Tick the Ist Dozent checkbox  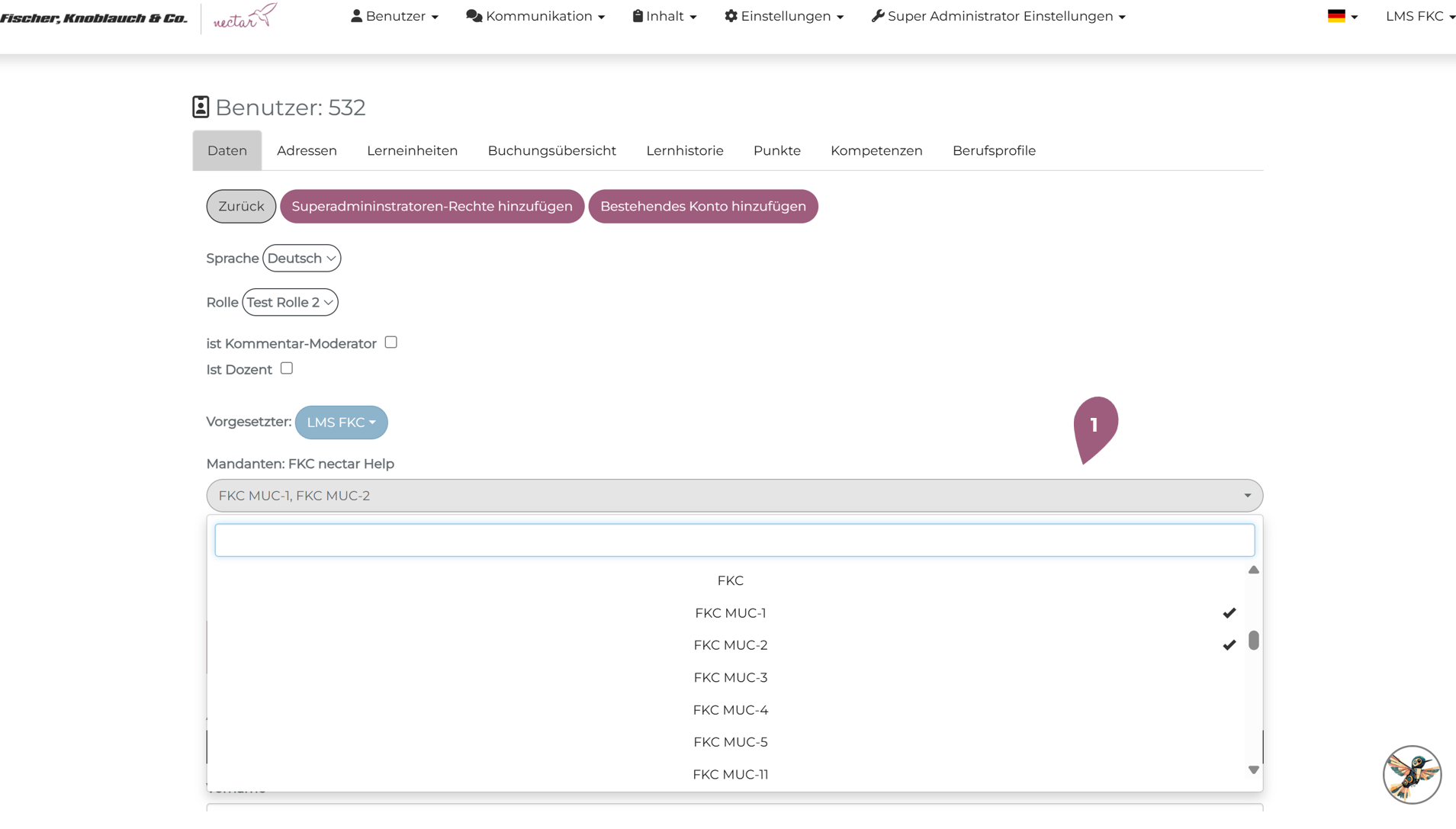point(287,368)
